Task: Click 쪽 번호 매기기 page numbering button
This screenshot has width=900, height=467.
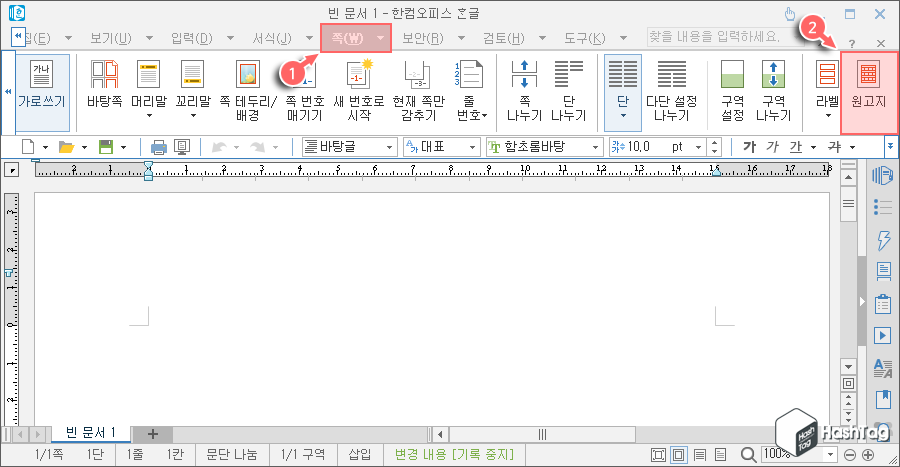Action: coord(305,90)
